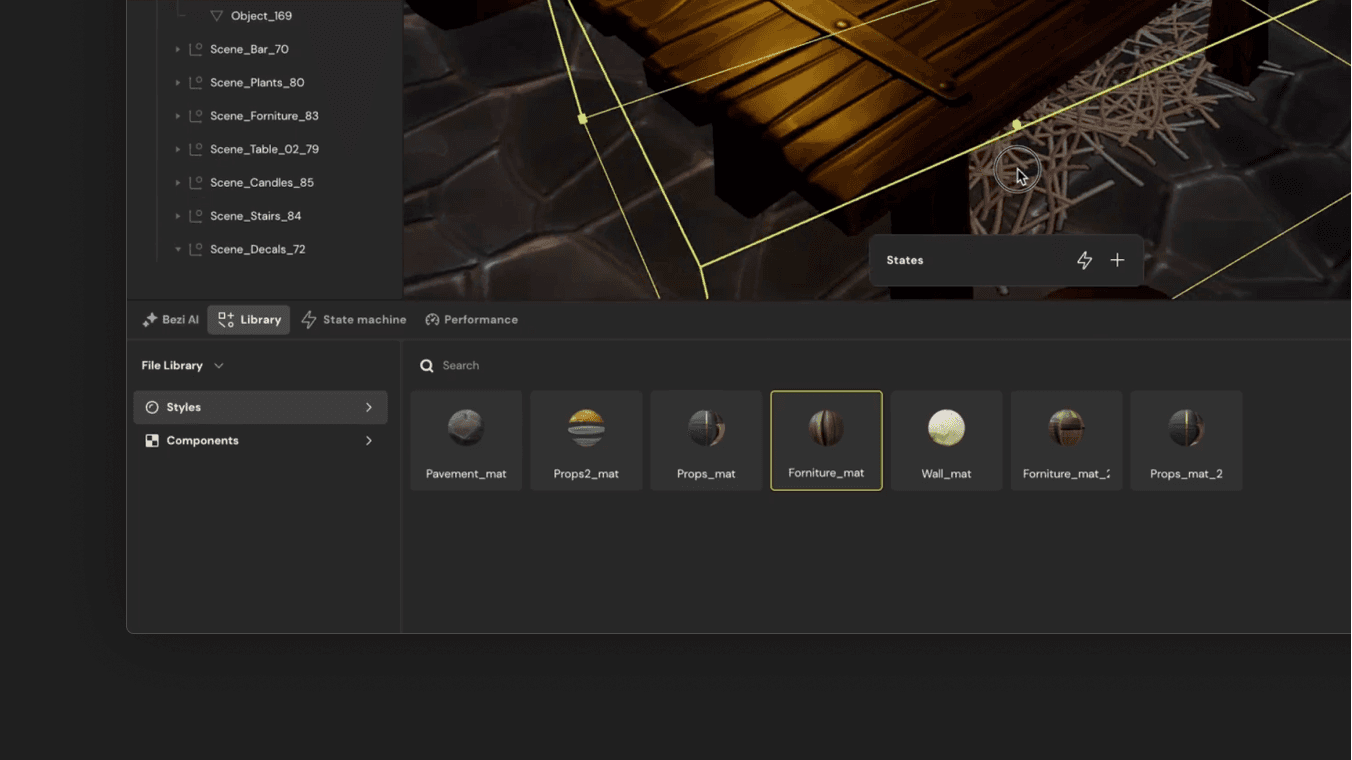Click the Components grid icon
The height and width of the screenshot is (760, 1352).
pos(151,440)
